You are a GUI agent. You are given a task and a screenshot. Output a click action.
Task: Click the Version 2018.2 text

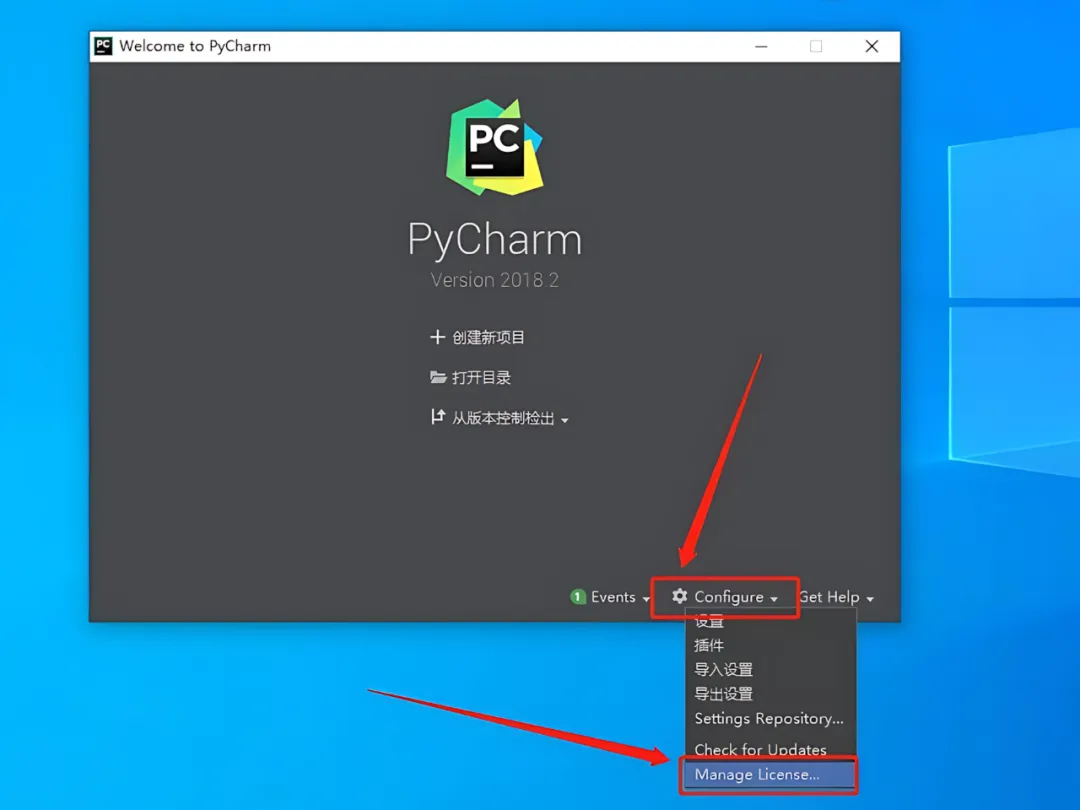coord(495,280)
